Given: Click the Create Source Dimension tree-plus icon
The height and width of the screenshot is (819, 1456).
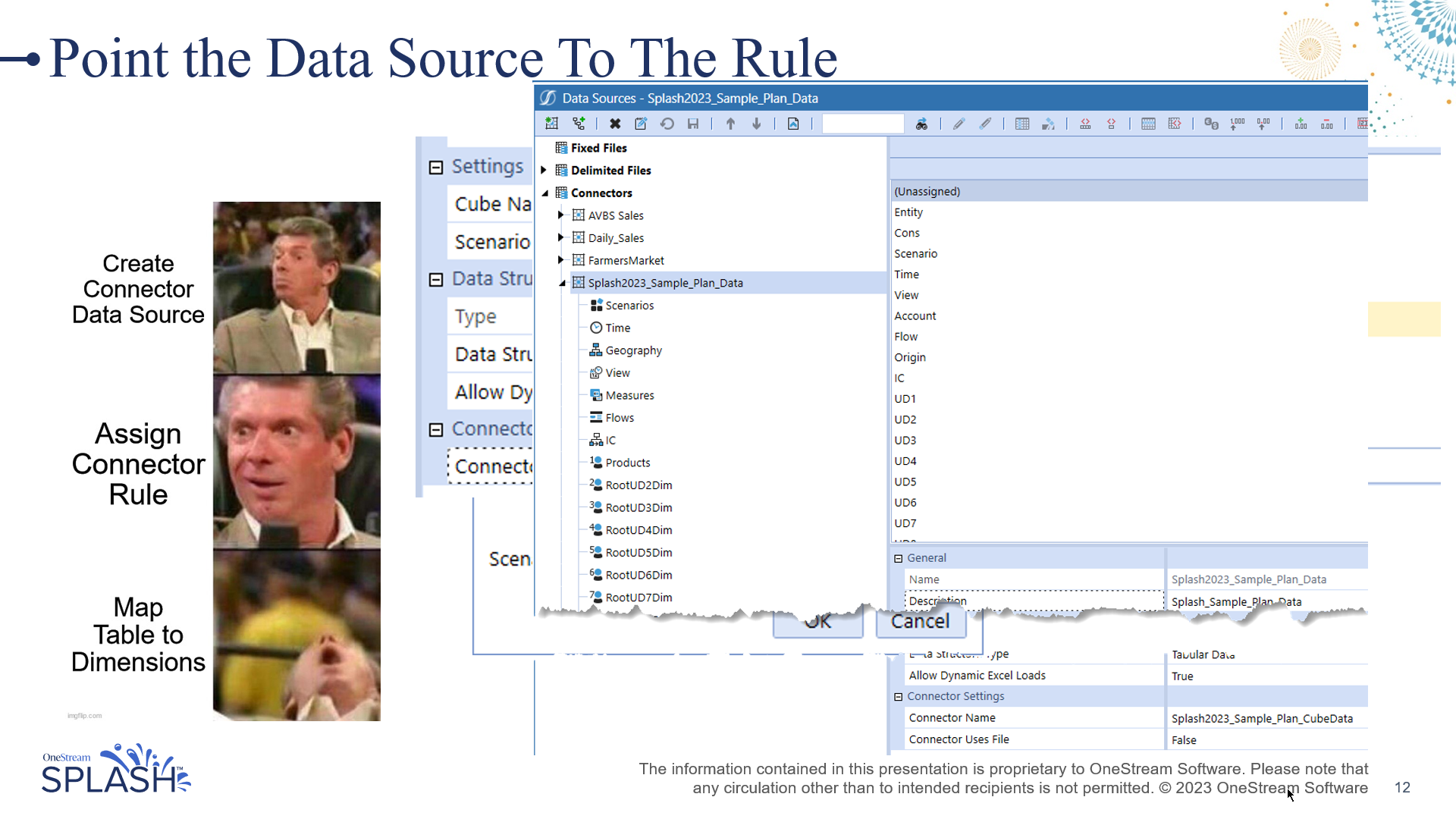Looking at the screenshot, I should (x=579, y=124).
